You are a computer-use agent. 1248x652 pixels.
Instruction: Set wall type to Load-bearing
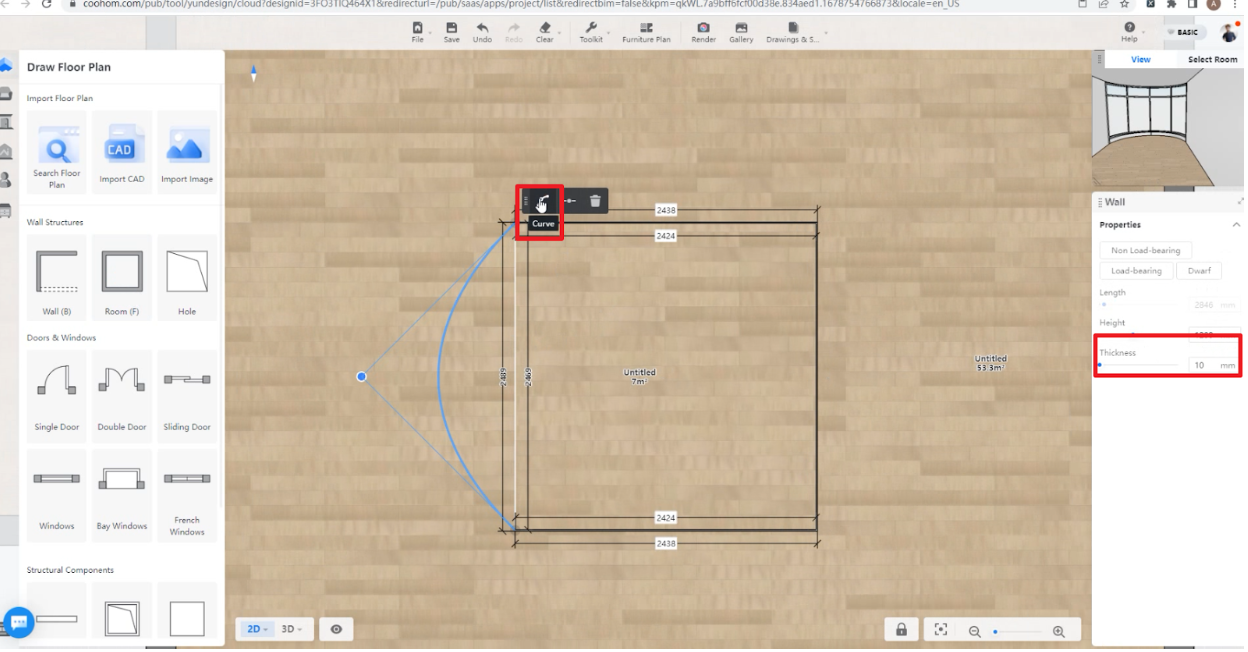click(1136, 271)
